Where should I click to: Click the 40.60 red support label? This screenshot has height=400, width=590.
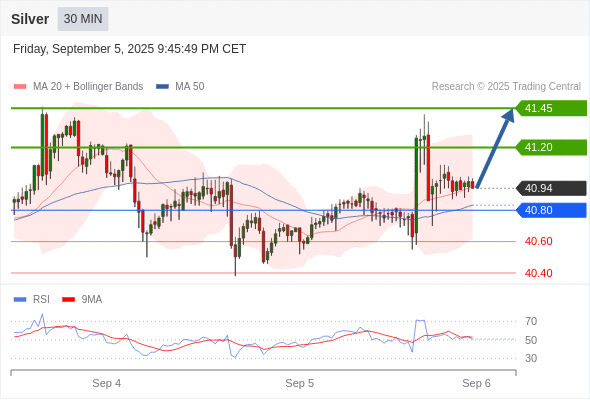tap(539, 241)
